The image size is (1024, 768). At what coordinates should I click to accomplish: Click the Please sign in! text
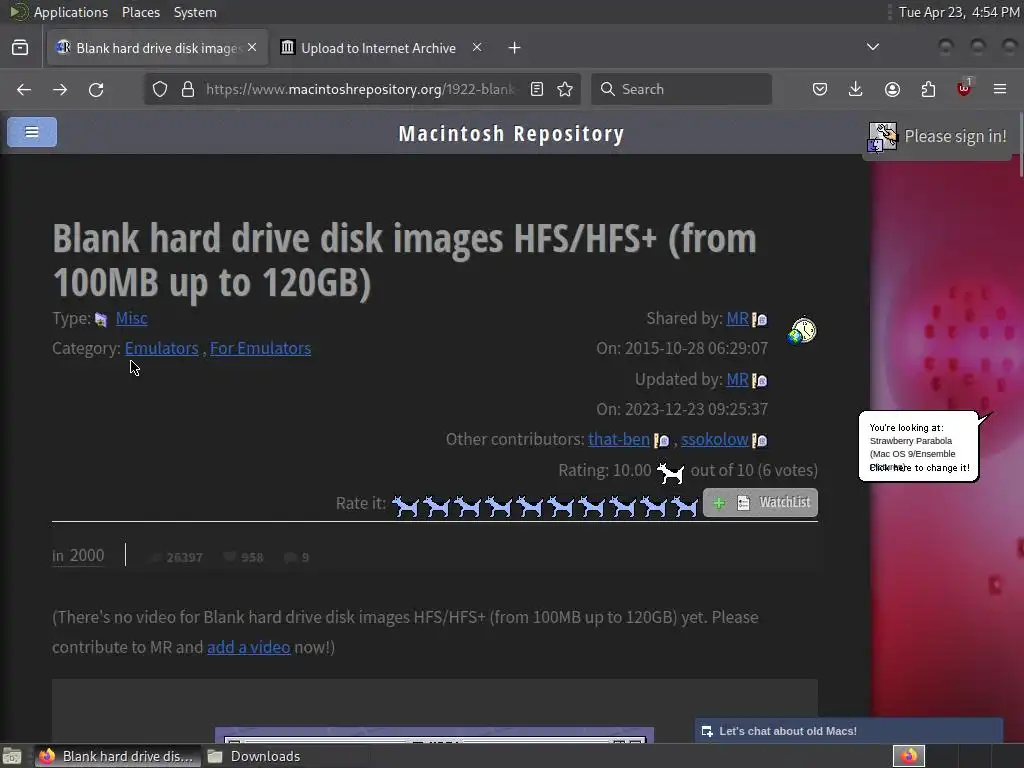(955, 136)
